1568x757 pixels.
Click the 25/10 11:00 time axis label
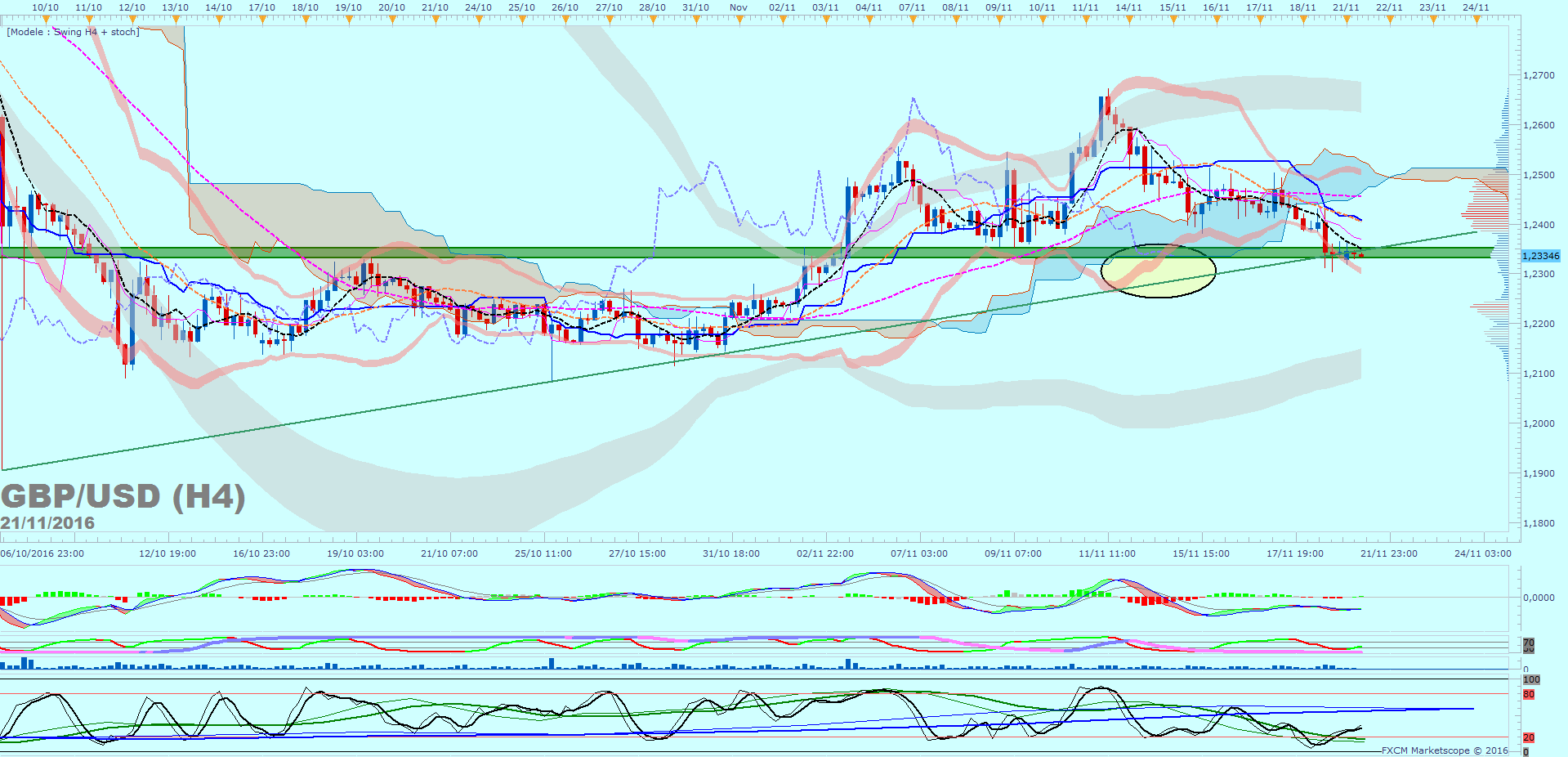[x=543, y=553]
